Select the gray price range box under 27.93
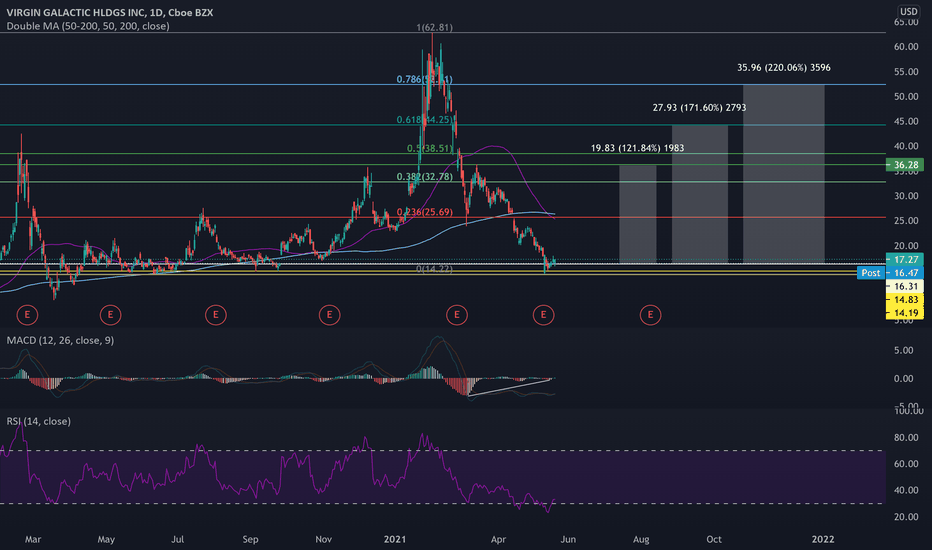This screenshot has width=932, height=550. [x=700, y=194]
